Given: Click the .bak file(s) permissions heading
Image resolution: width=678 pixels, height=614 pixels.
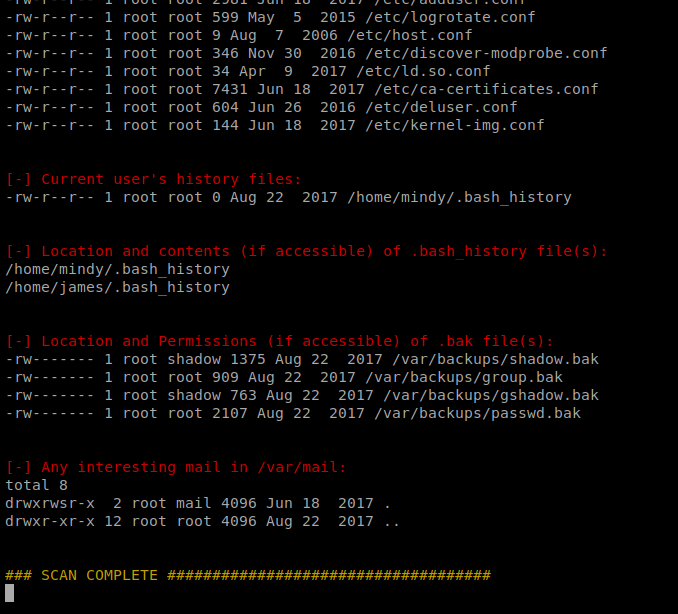Looking at the screenshot, I should click(279, 341).
